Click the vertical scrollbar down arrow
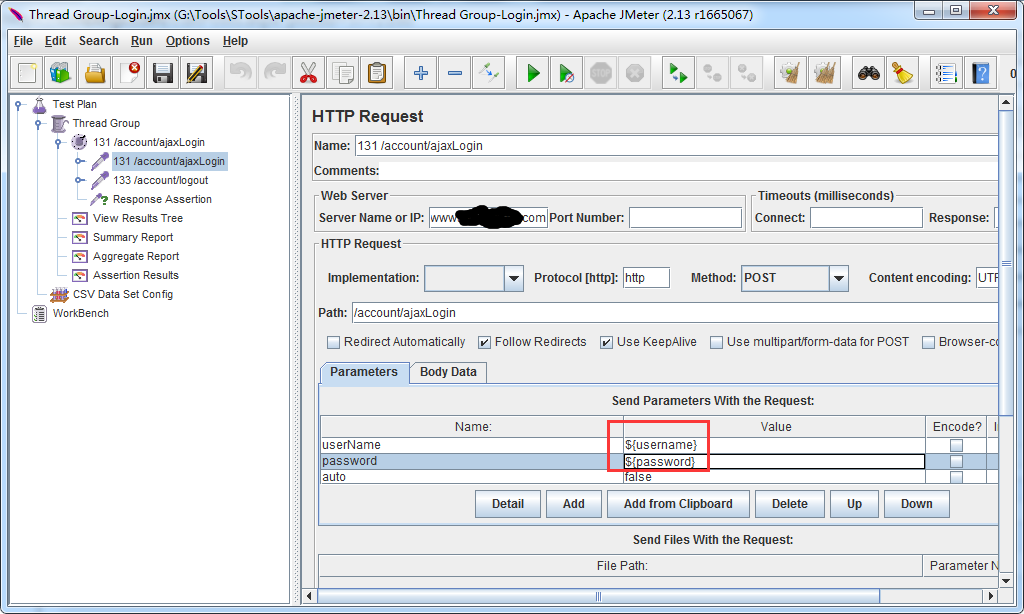The image size is (1024, 614). click(x=1006, y=581)
